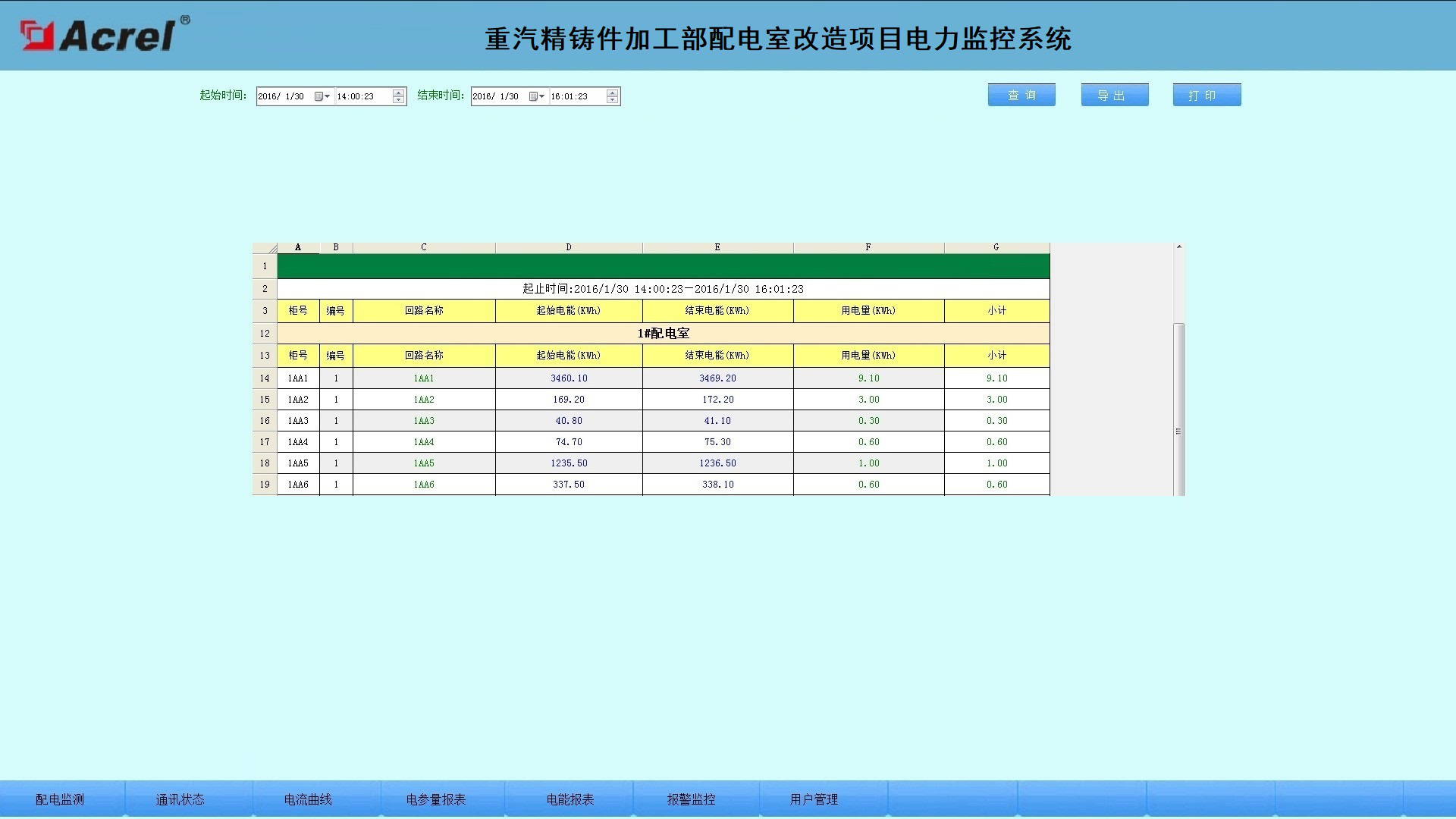Click the 查询 query button

[x=1021, y=95]
